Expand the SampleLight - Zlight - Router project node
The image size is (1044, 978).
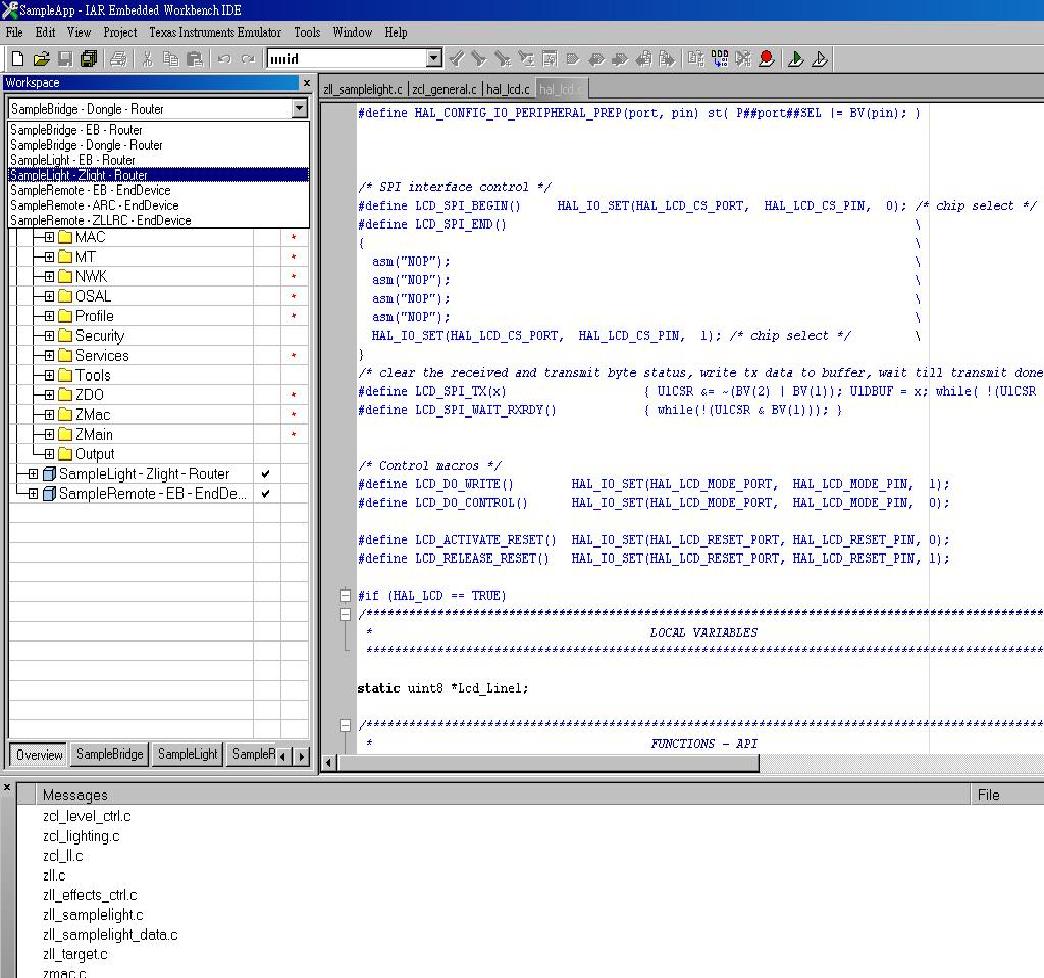pyautogui.click(x=33, y=474)
